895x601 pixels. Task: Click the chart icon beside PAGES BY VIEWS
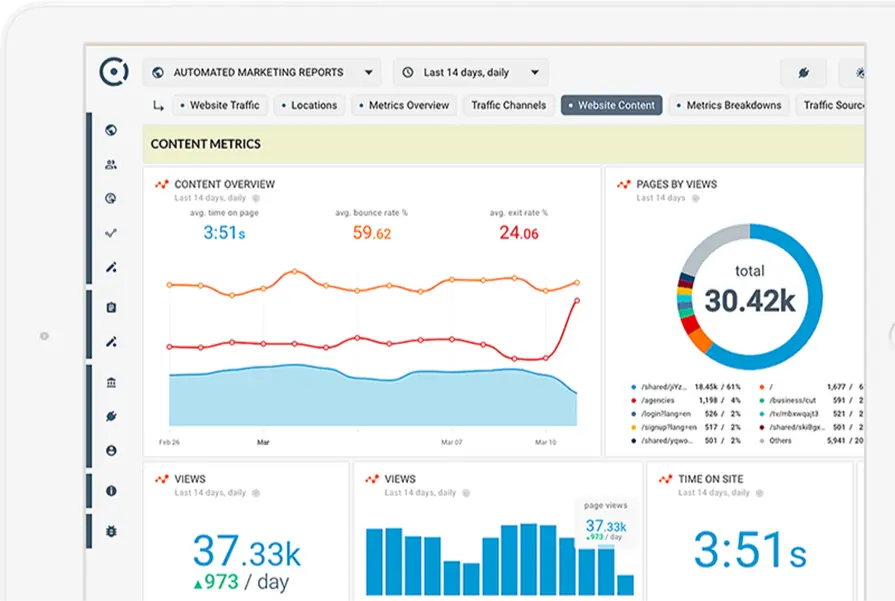click(x=624, y=184)
